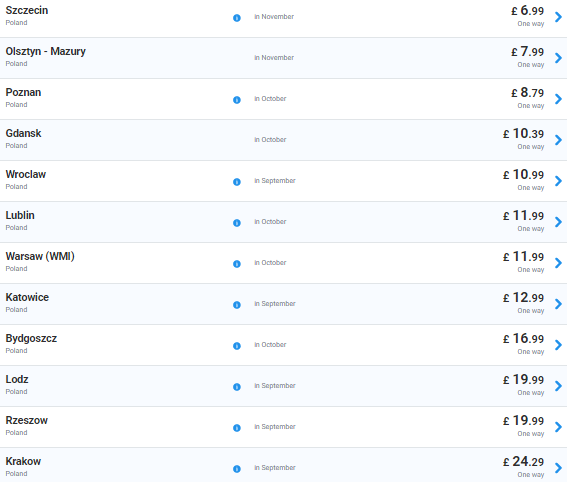567x482 pixels.
Task: Choose Wroclaw £ 10.99 one way fare
Action: click(523, 180)
